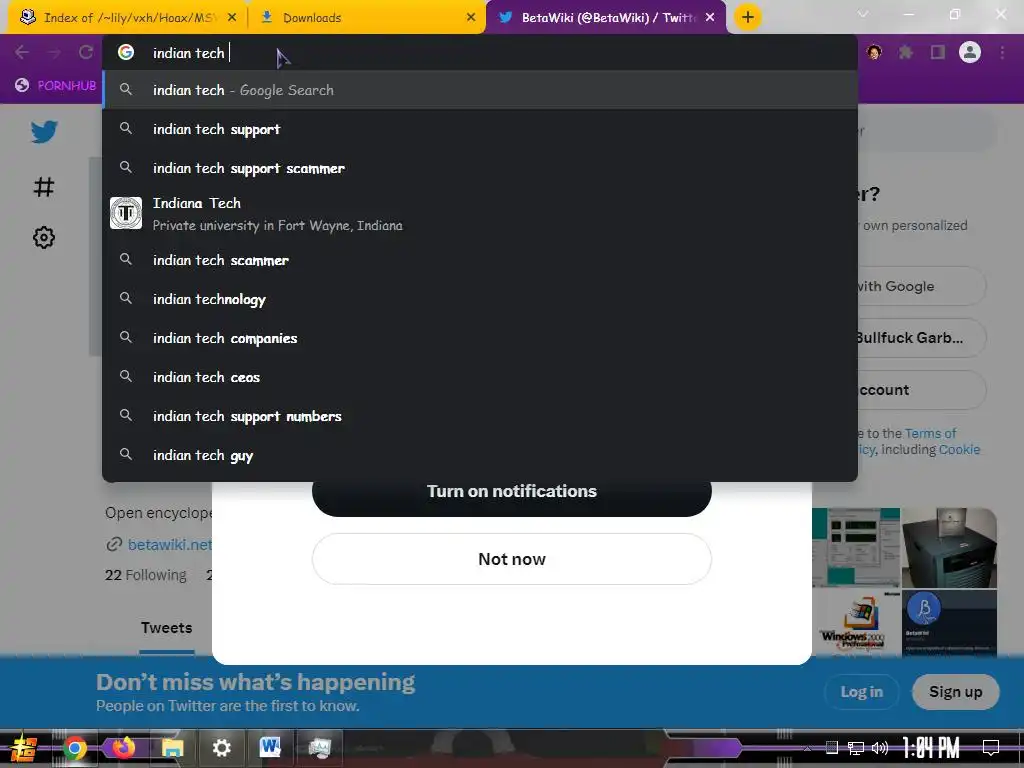Open Word from the taskbar
1024x768 pixels.
point(270,748)
